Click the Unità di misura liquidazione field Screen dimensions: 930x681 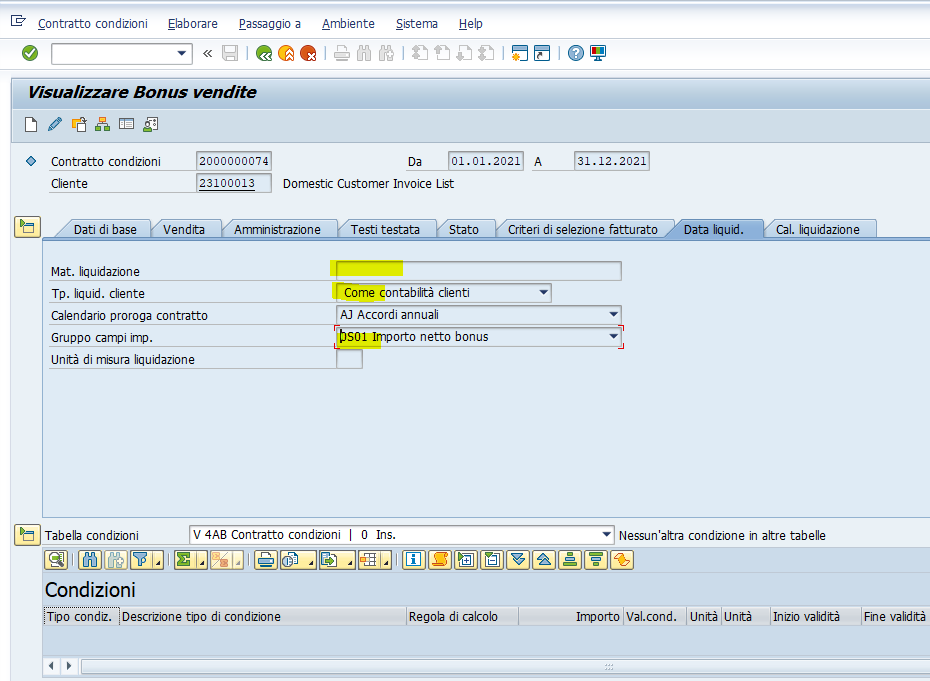coord(349,359)
